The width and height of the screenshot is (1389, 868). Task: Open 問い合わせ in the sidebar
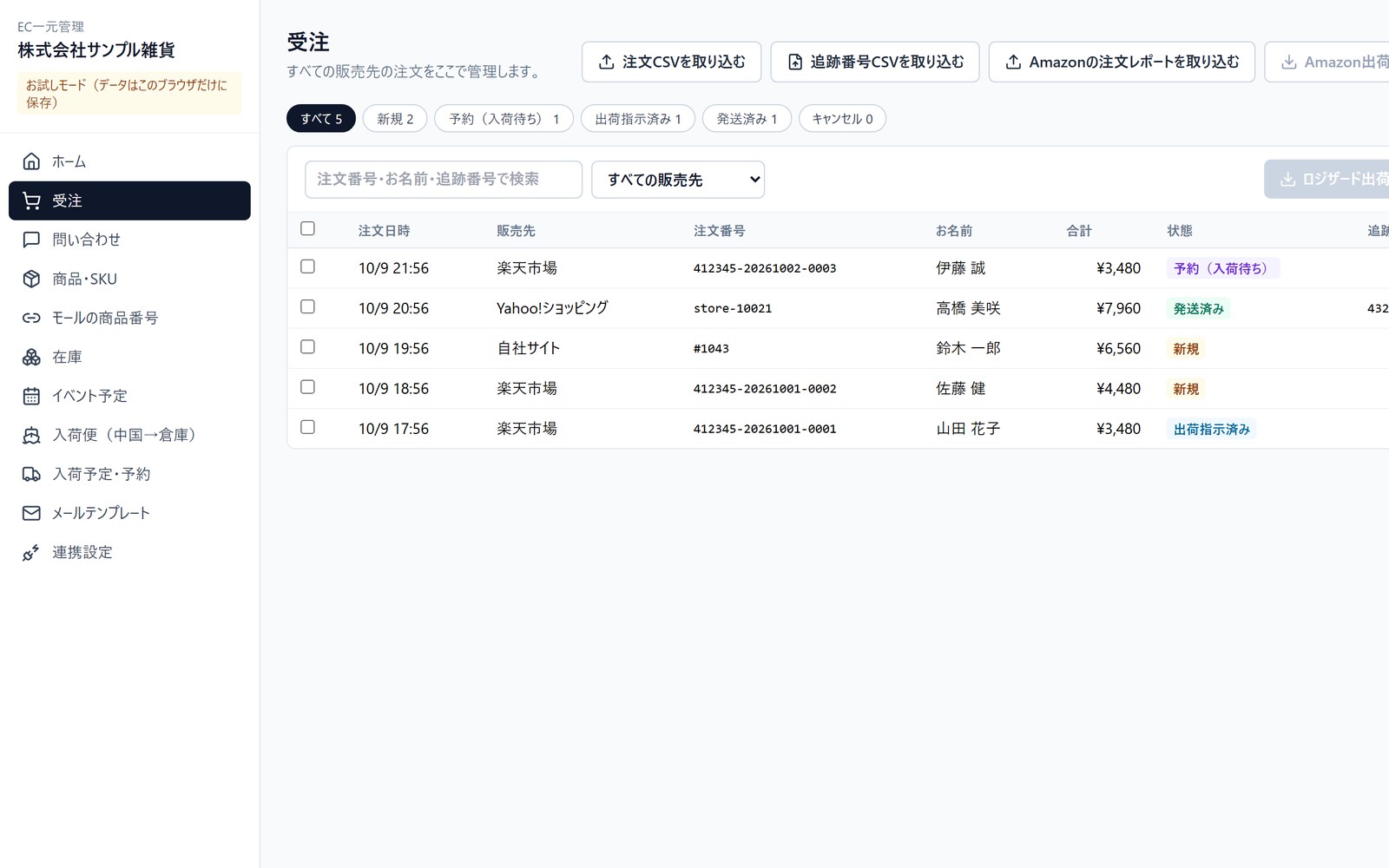coord(129,240)
